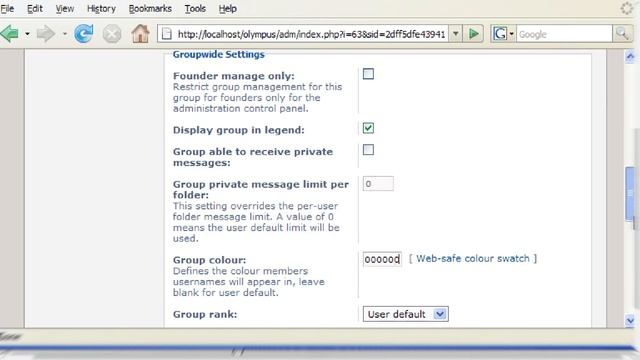Click the Group rank label

(x=204, y=314)
